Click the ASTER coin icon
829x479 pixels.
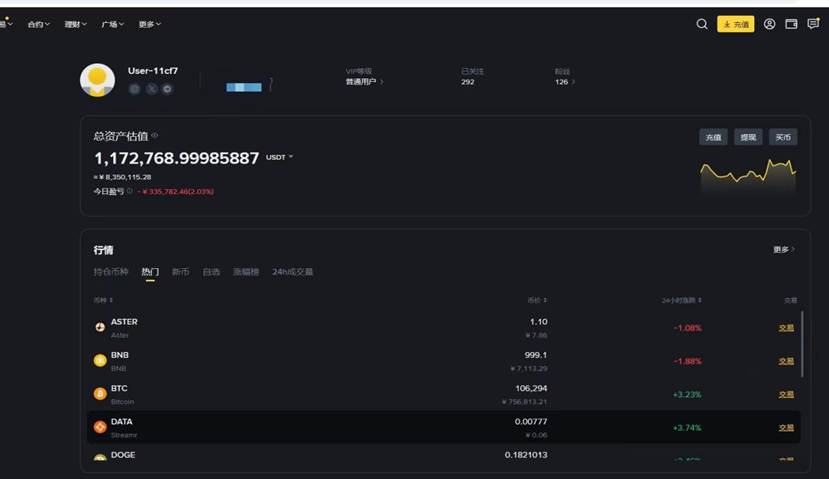pyautogui.click(x=100, y=327)
